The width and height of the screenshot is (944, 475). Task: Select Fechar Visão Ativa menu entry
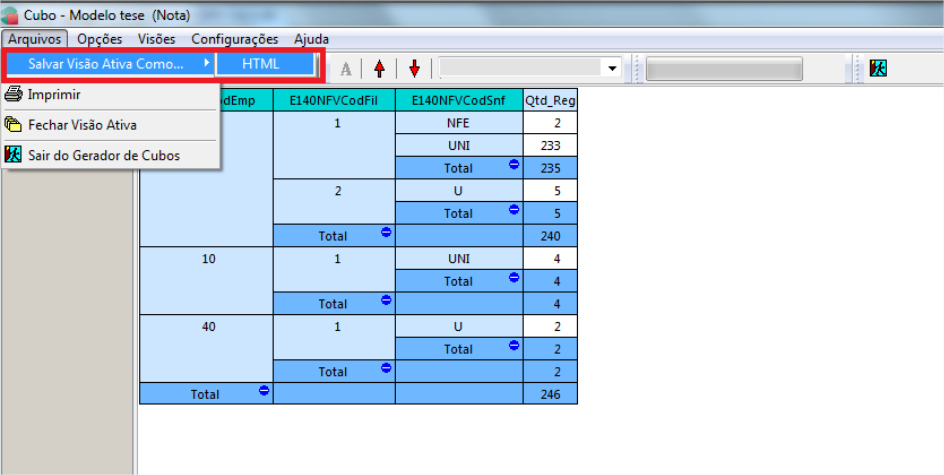[x=82, y=125]
